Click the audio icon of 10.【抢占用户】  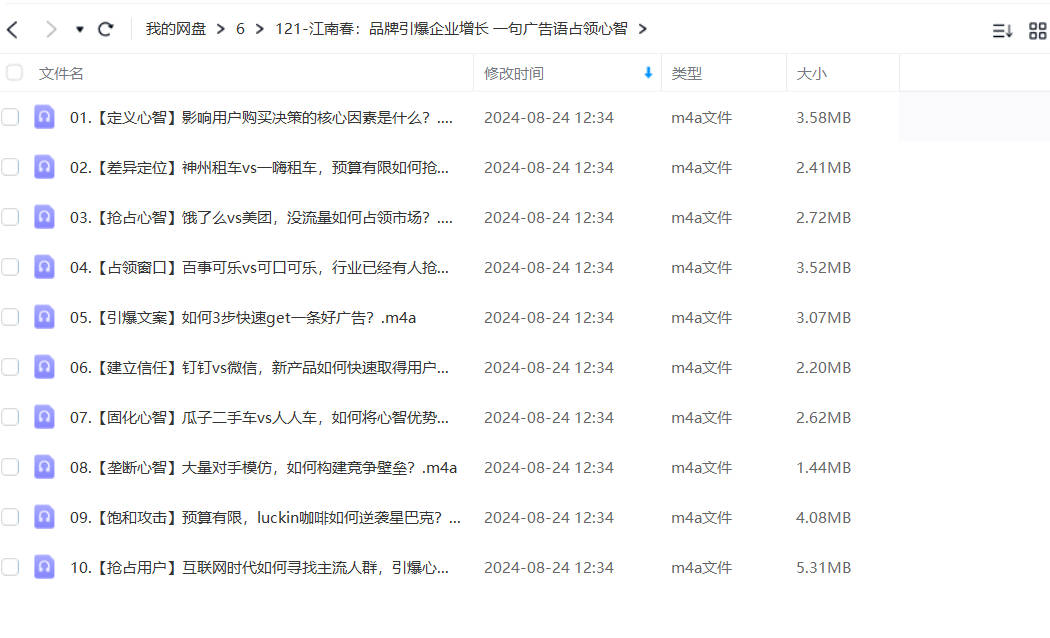[44, 566]
